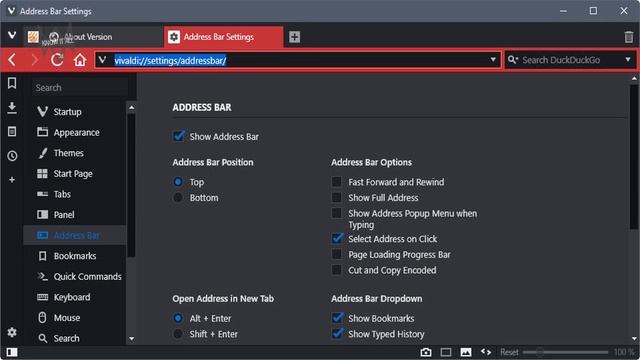640x360 pixels.
Task: Click the Appearance settings icon
Action: 42,132
